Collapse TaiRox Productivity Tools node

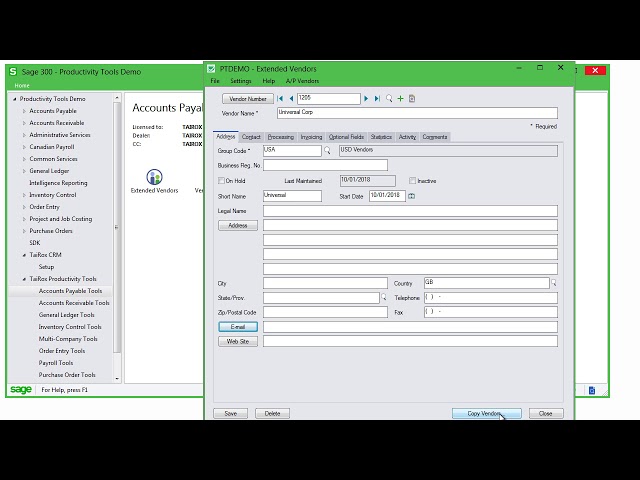pos(24,279)
